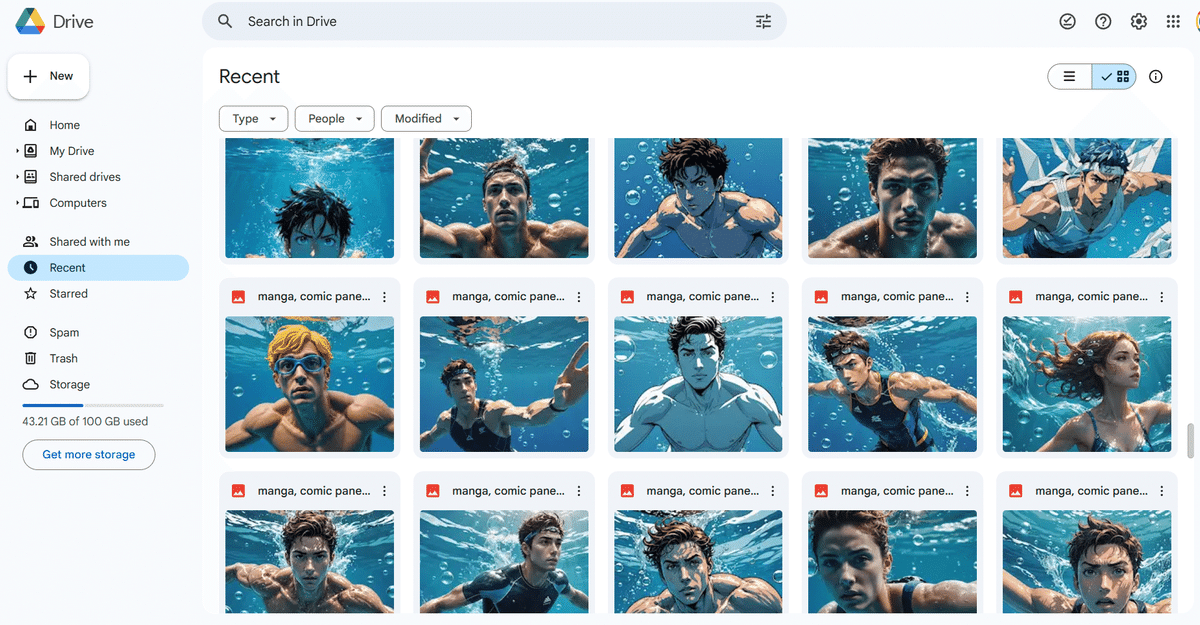Show the view details info icon
1200x625 pixels.
click(1156, 77)
